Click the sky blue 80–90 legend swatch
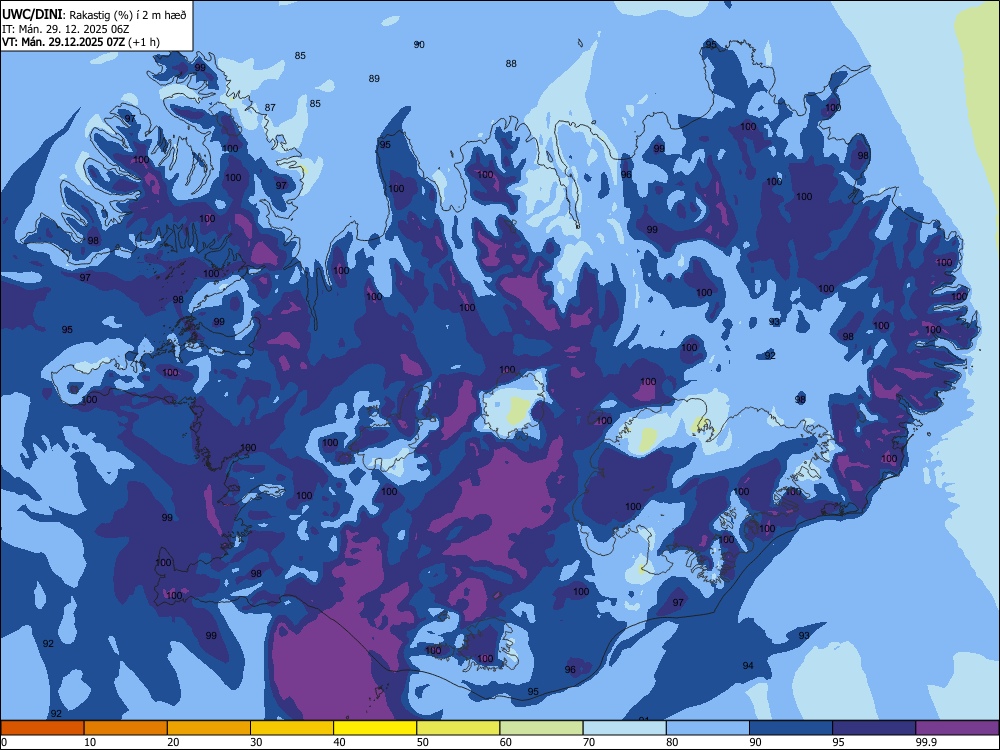 point(708,728)
